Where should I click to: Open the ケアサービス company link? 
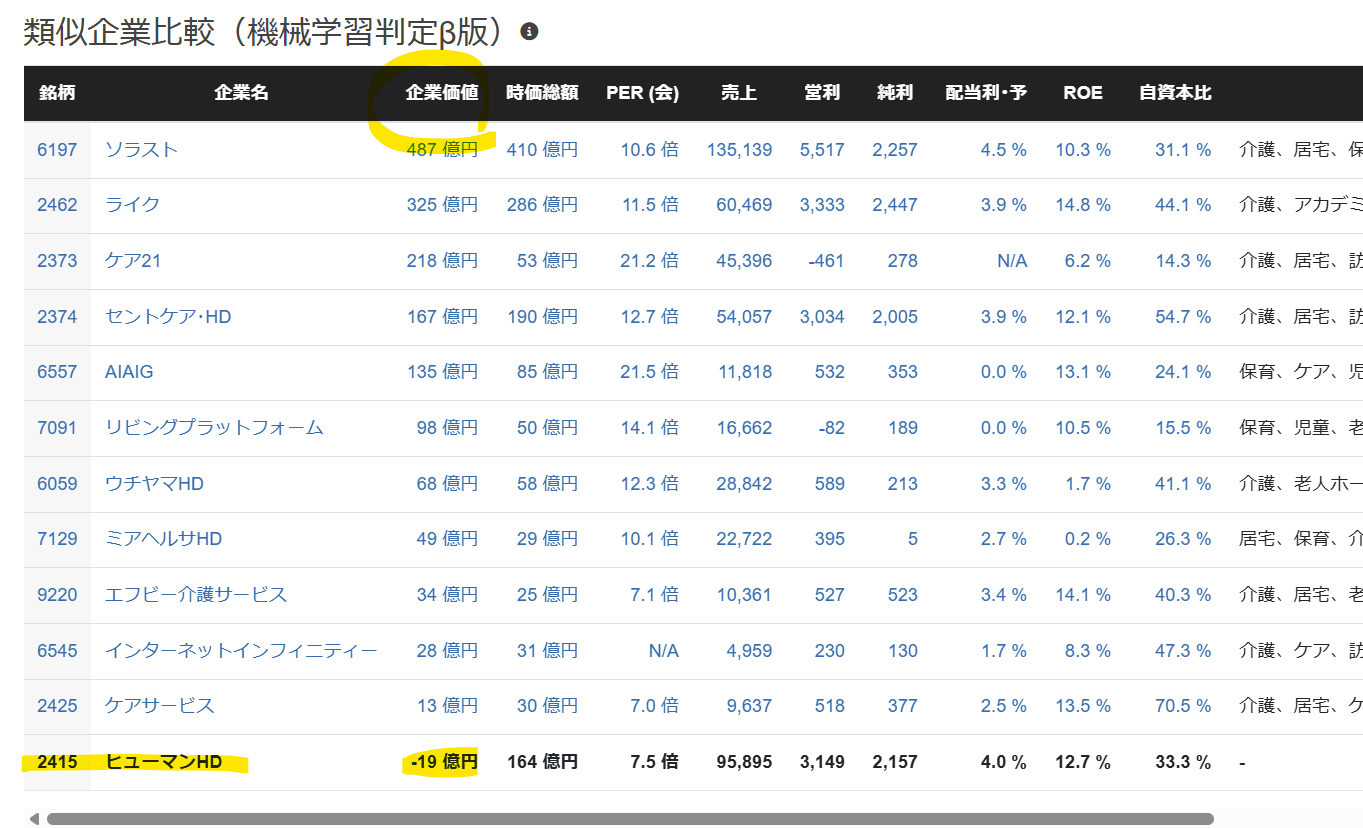point(160,706)
